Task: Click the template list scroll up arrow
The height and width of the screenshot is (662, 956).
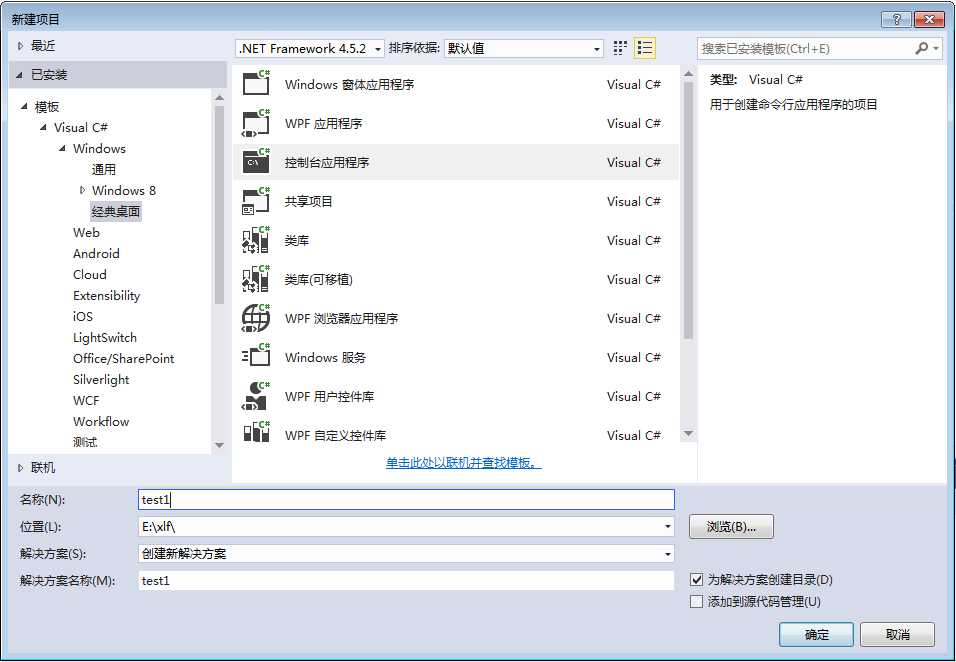Action: (688, 74)
